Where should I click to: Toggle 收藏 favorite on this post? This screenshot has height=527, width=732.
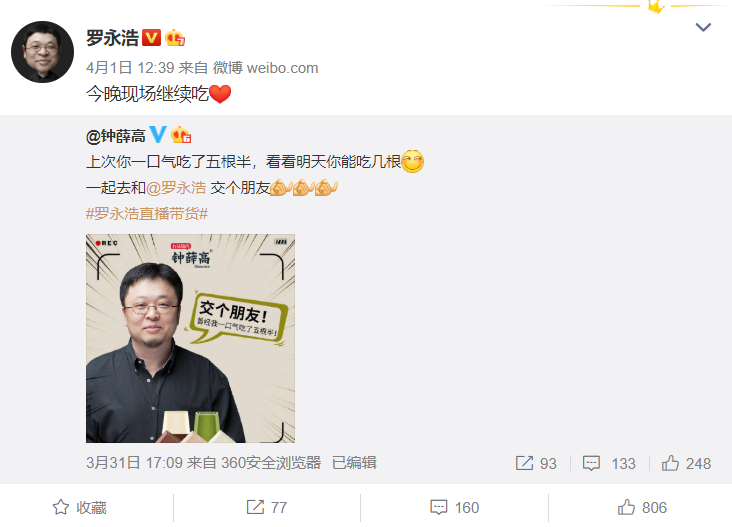tap(80, 507)
